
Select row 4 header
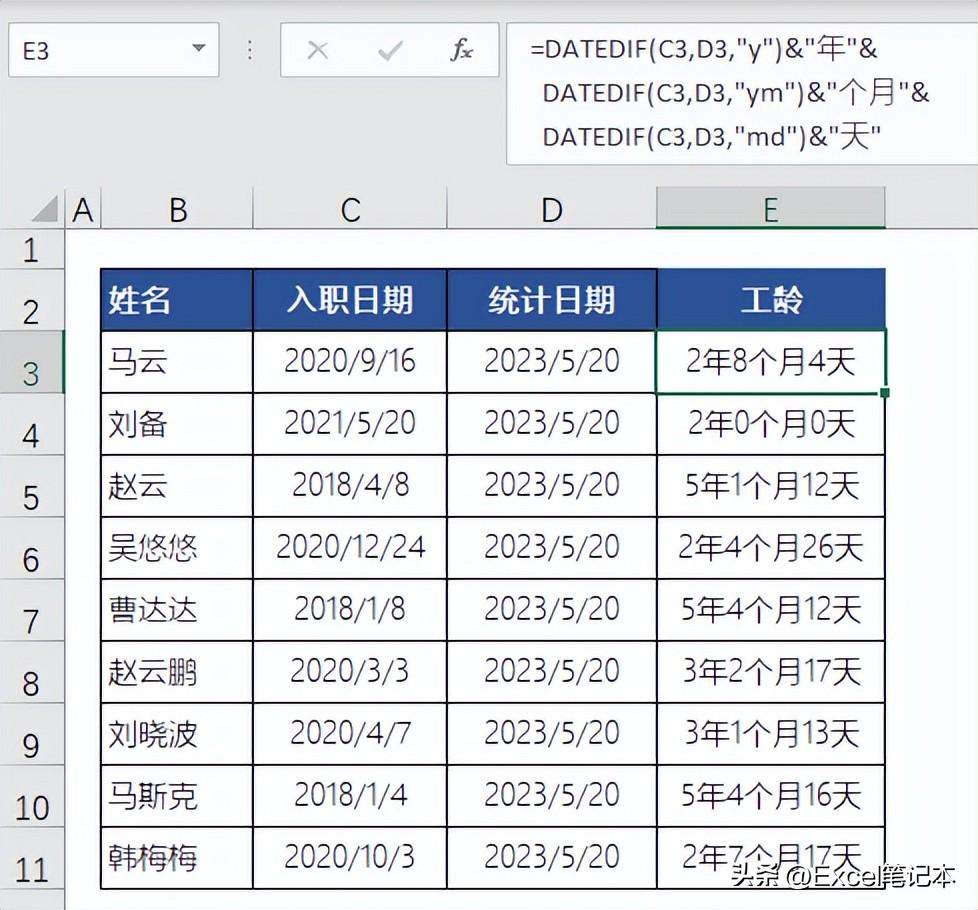32,424
